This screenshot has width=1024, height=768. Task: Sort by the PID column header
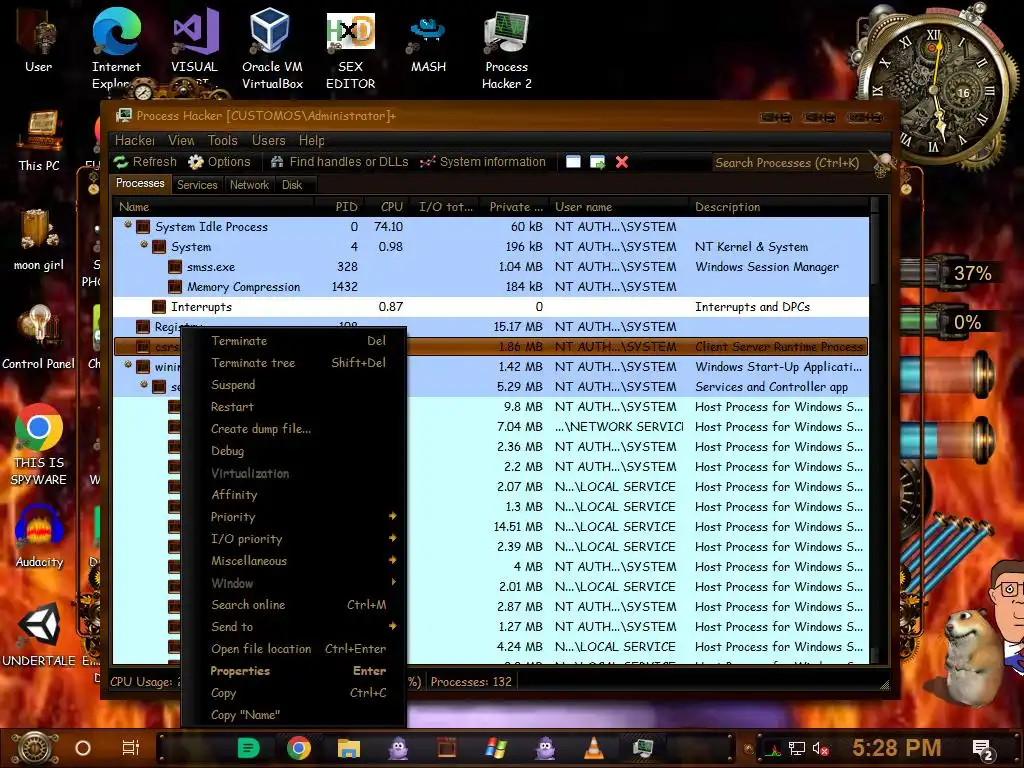(x=340, y=207)
